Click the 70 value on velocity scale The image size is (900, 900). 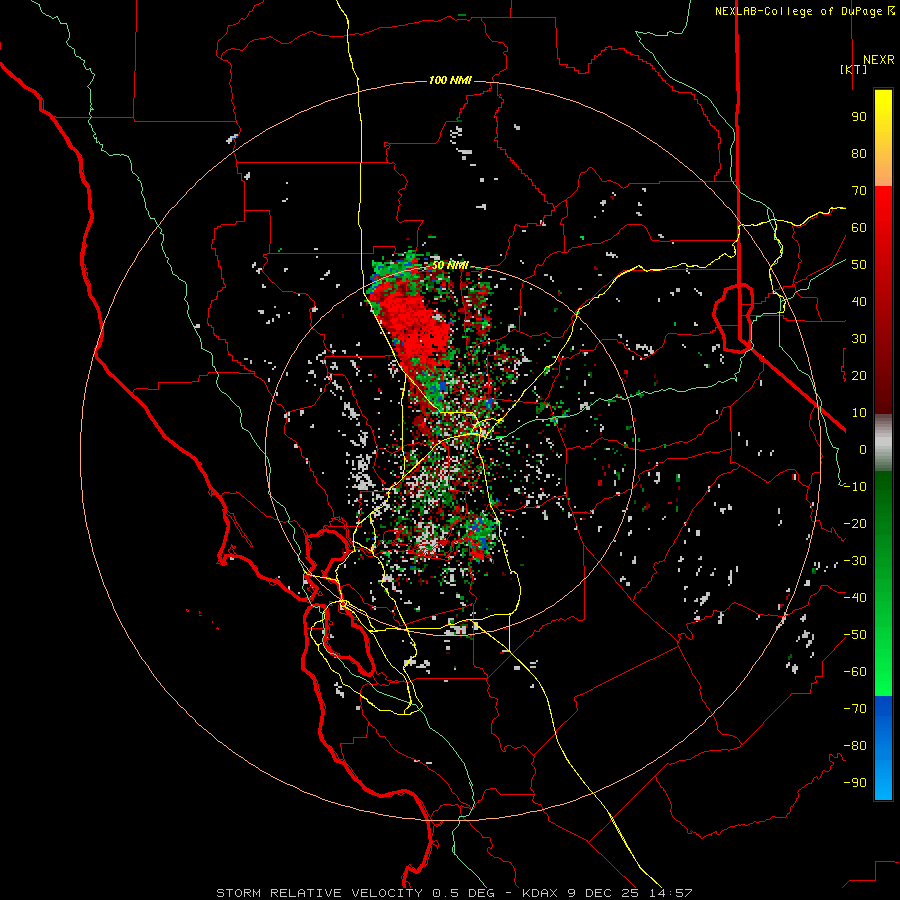coord(859,191)
